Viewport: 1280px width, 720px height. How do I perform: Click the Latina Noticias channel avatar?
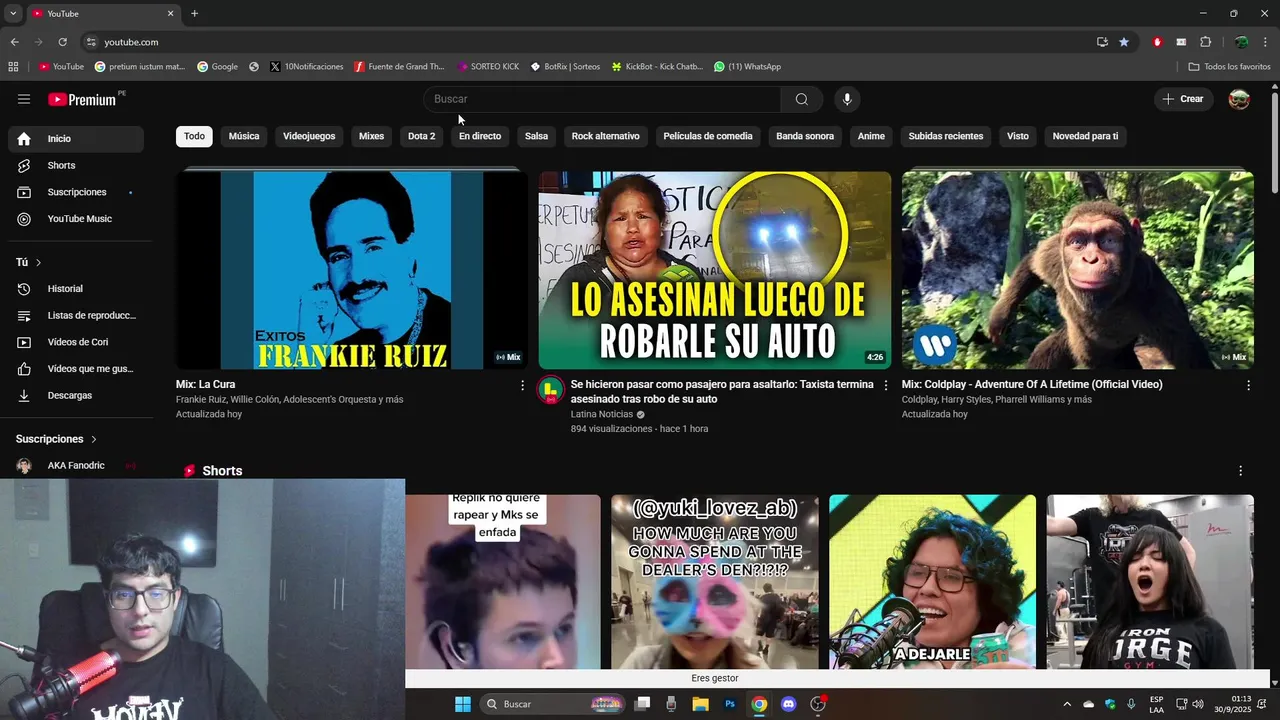coord(551,390)
